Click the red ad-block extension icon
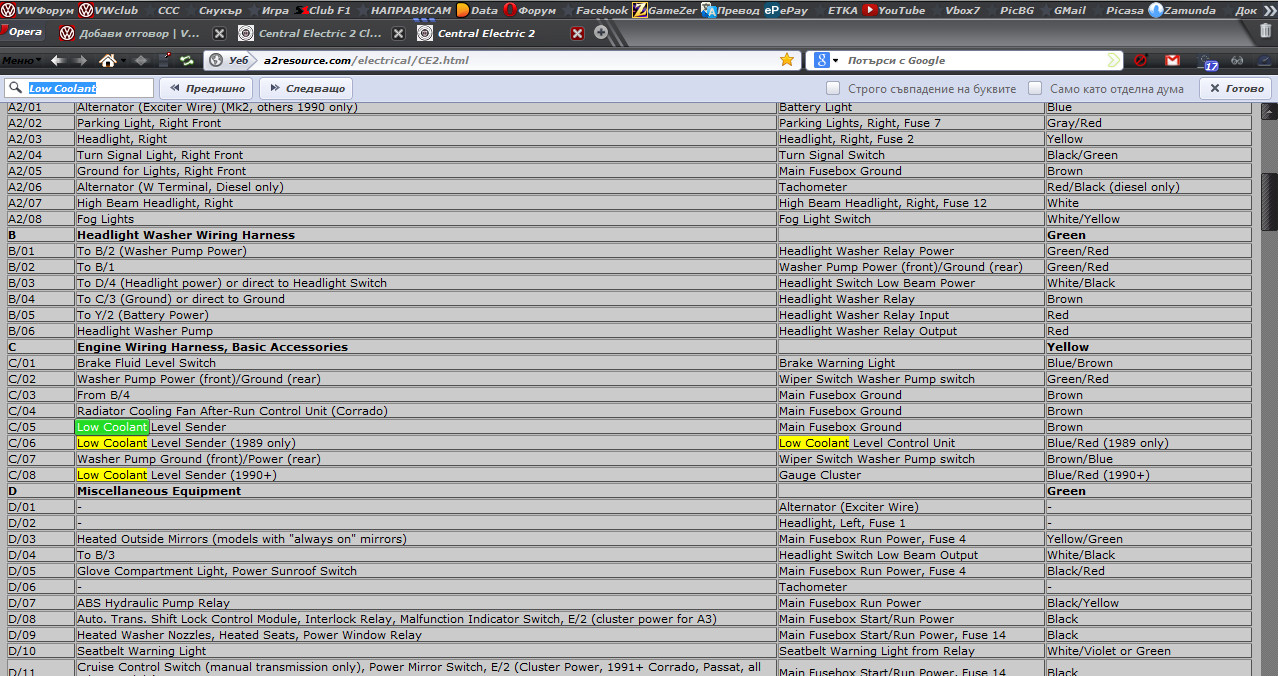The height and width of the screenshot is (676, 1278). 1140,60
